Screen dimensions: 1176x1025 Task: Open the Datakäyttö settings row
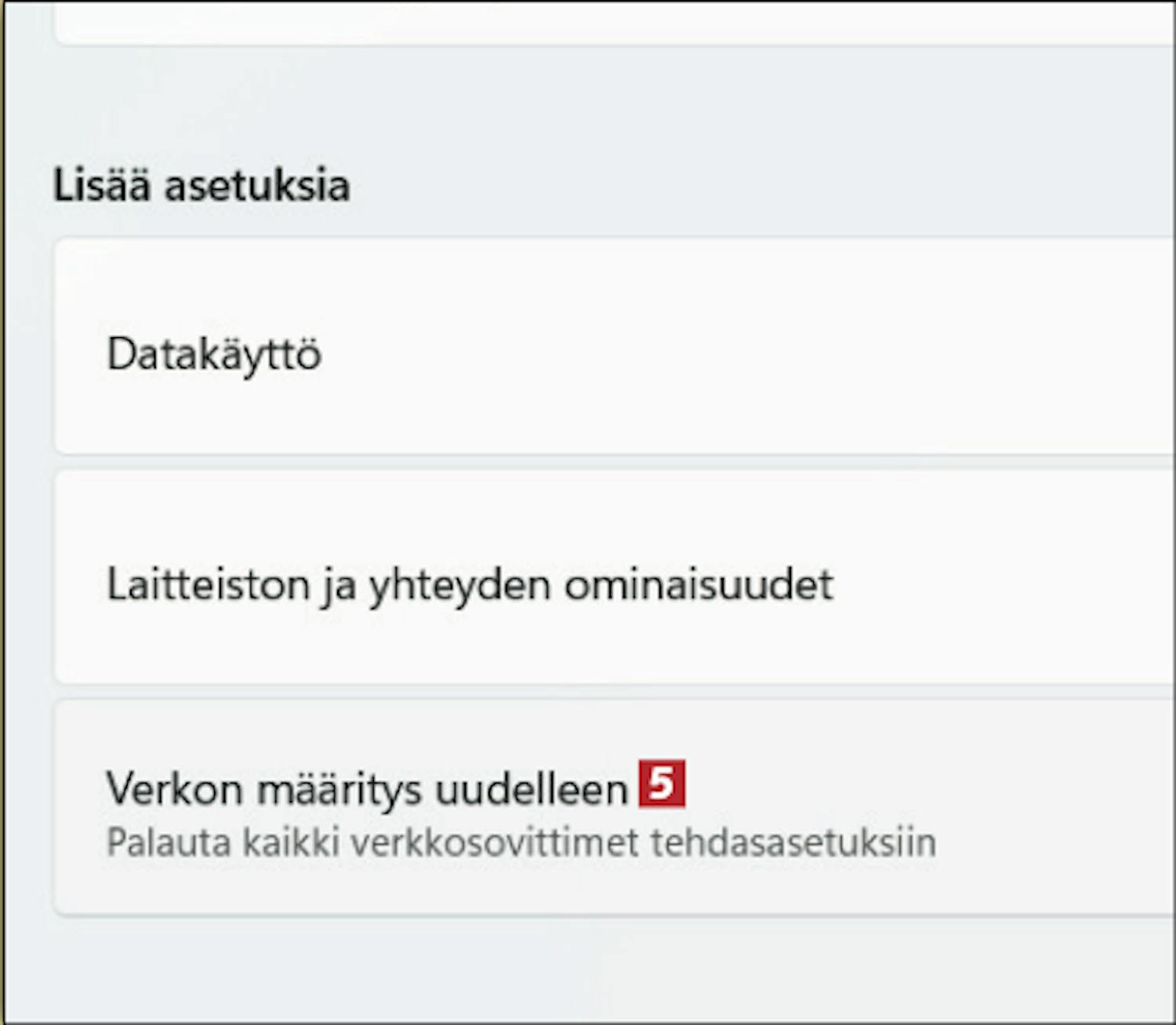coord(615,346)
